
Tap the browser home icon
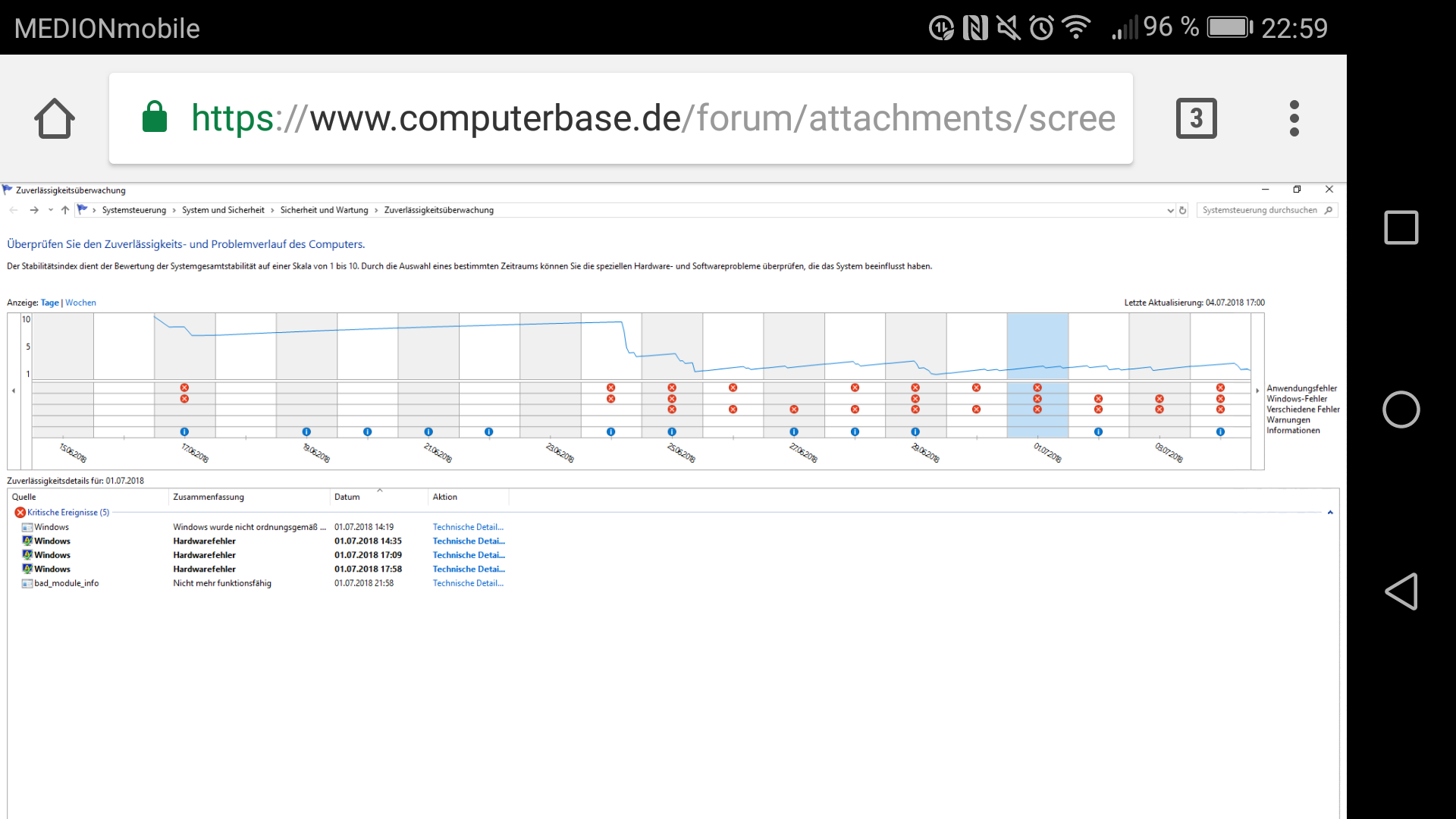tap(55, 119)
